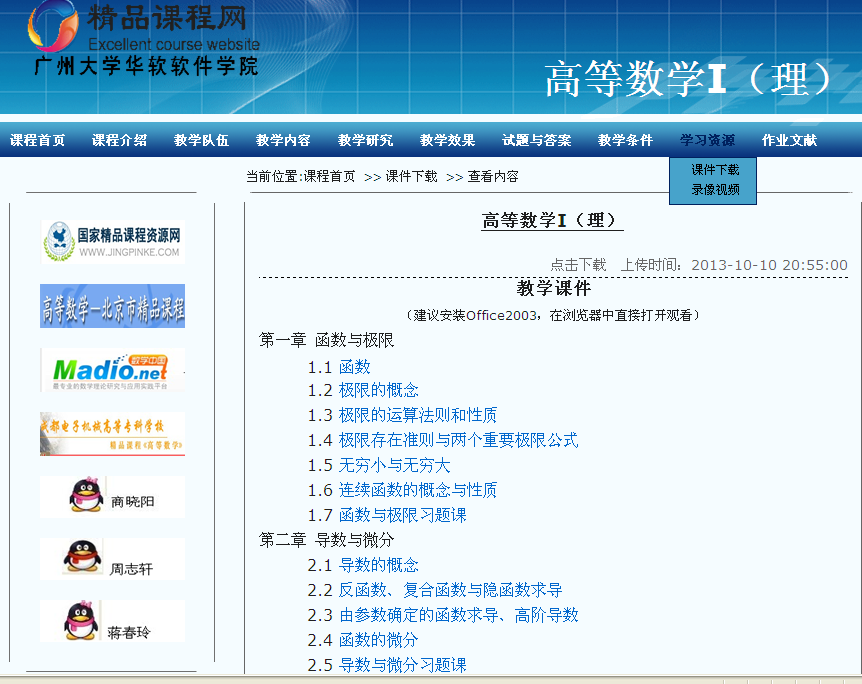The width and height of the screenshot is (862, 684).
Task: Open the 国家精品课程资源网 banner
Action: pos(112,241)
